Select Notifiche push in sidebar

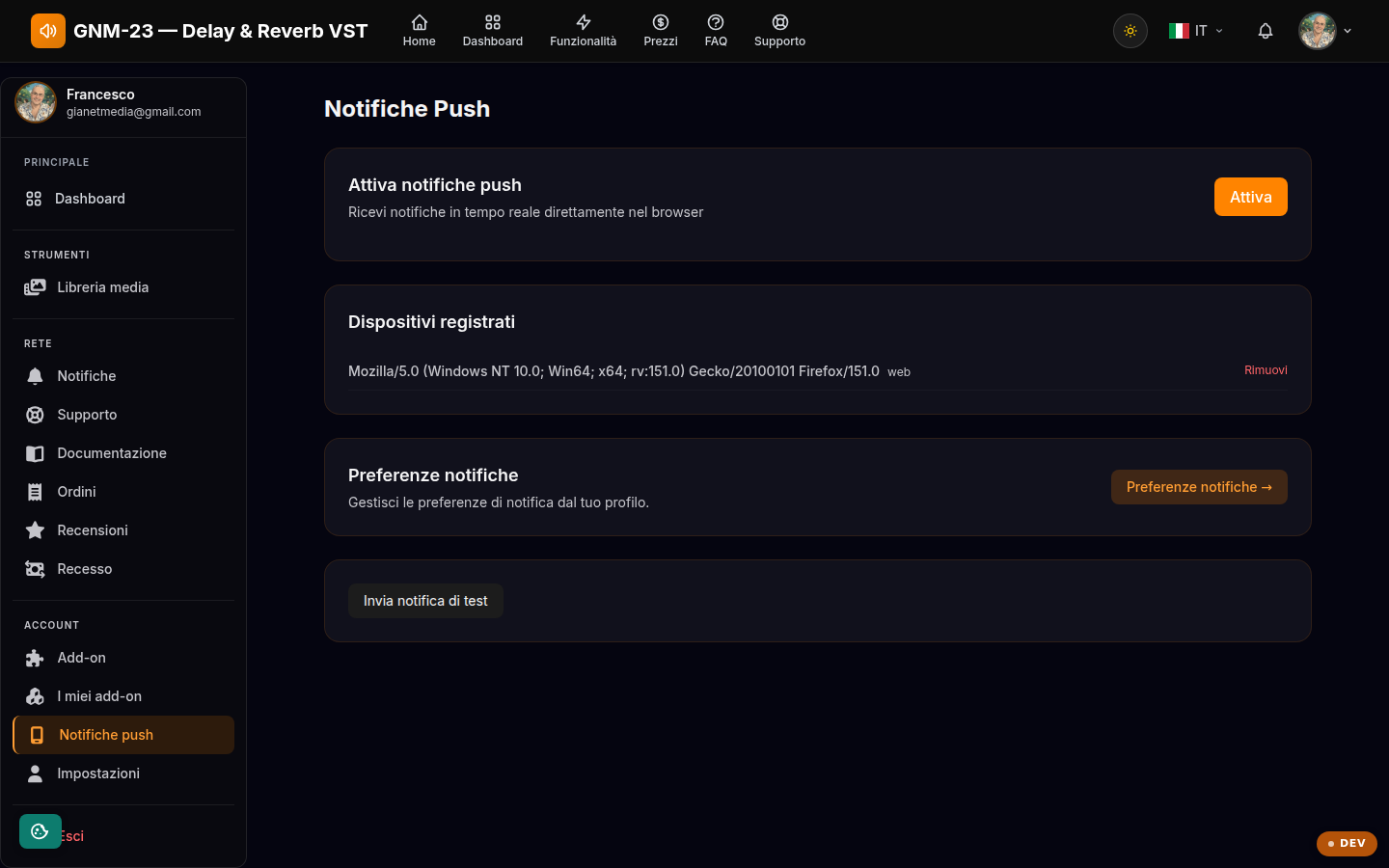[123, 735]
